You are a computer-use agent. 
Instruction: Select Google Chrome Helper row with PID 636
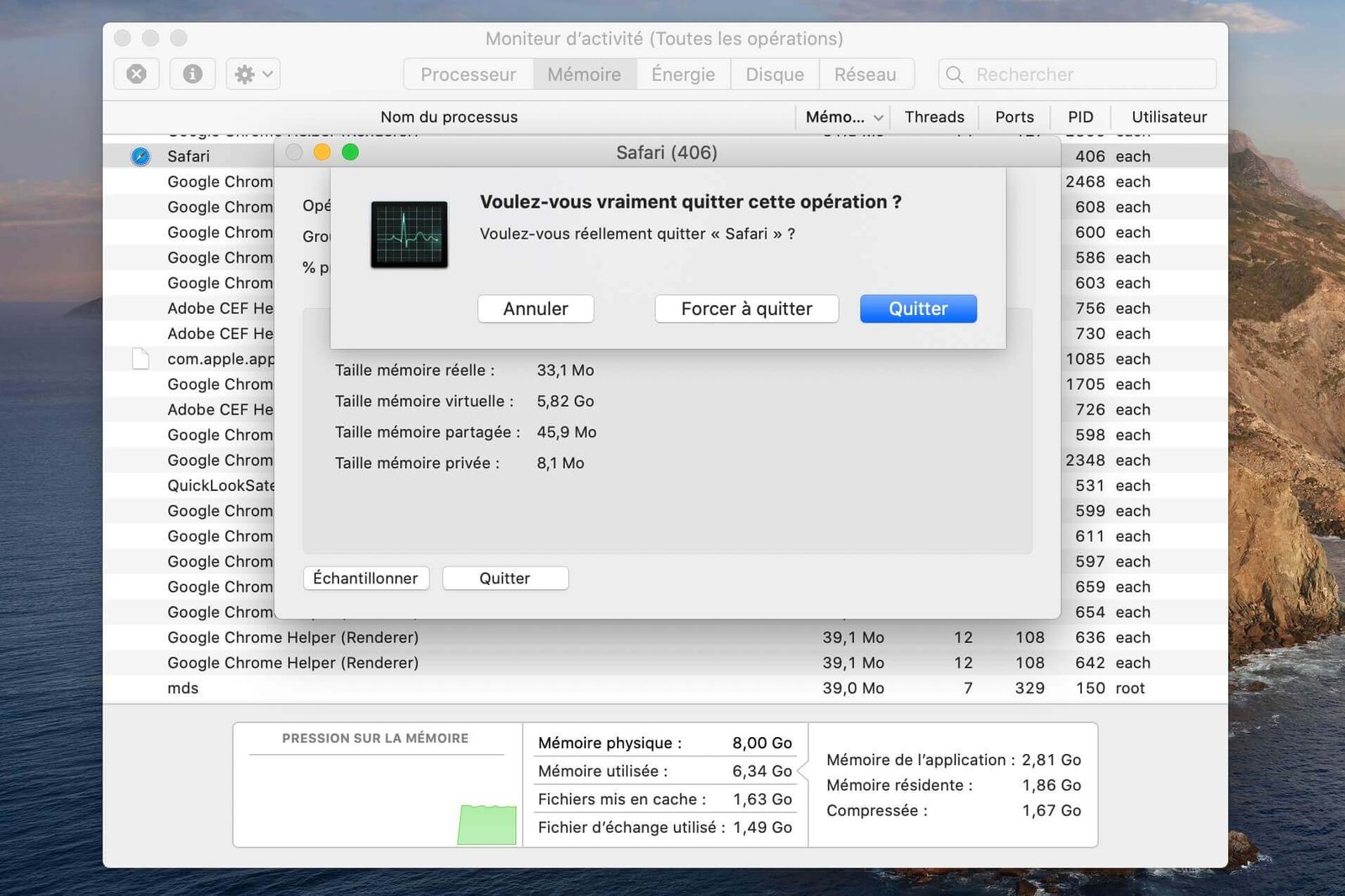click(x=665, y=638)
